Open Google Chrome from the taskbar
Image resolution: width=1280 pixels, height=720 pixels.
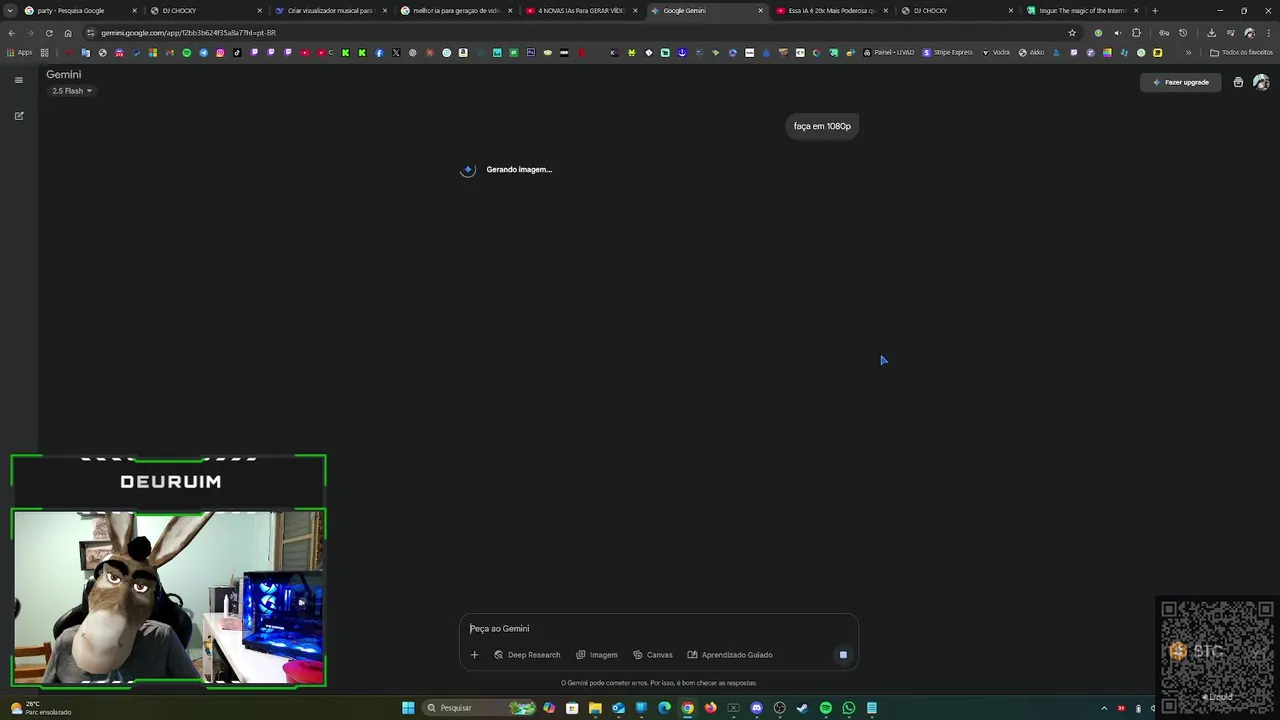point(687,708)
